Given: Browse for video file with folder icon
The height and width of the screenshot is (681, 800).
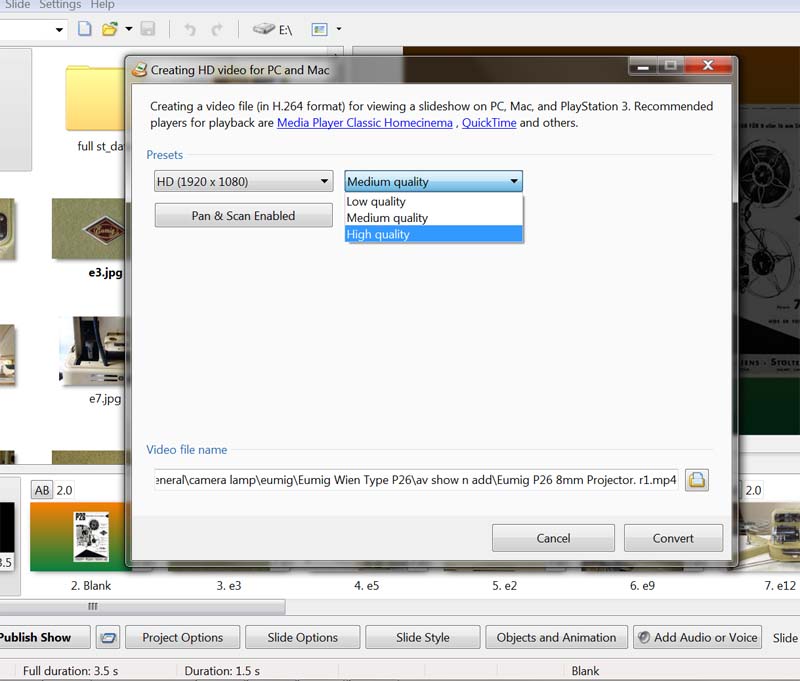Looking at the screenshot, I should click(697, 480).
